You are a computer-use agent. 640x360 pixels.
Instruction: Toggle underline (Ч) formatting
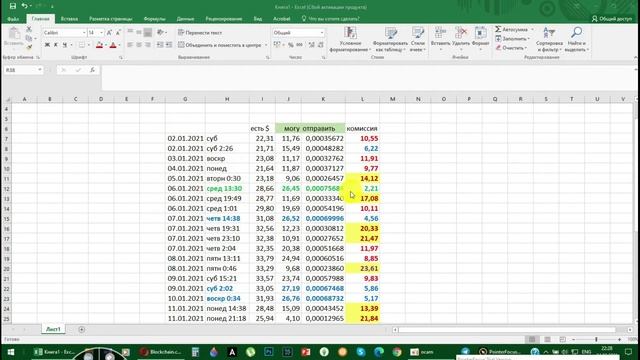(64, 45)
